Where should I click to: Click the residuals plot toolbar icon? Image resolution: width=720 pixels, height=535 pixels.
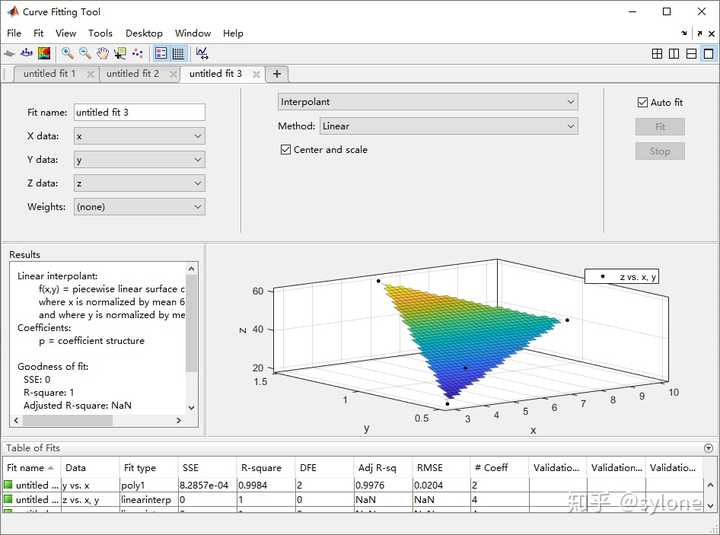click(26, 54)
